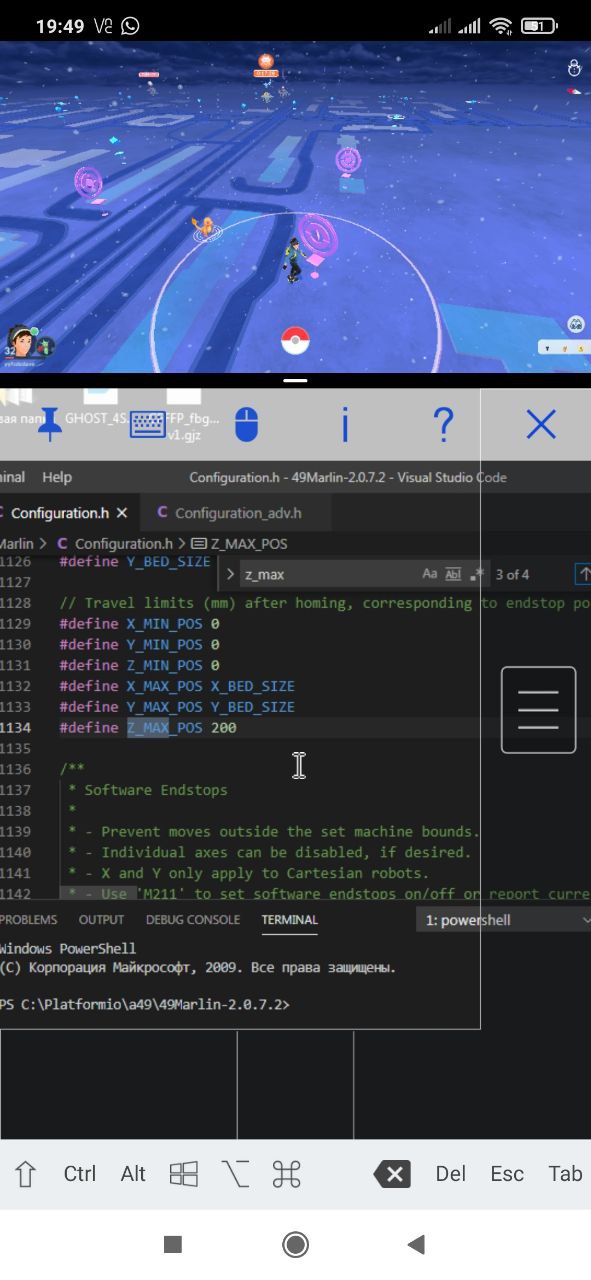Screen dimensions: 591x1280
Task: Switch to the Configuration.h editor tab
Action: click(60, 513)
